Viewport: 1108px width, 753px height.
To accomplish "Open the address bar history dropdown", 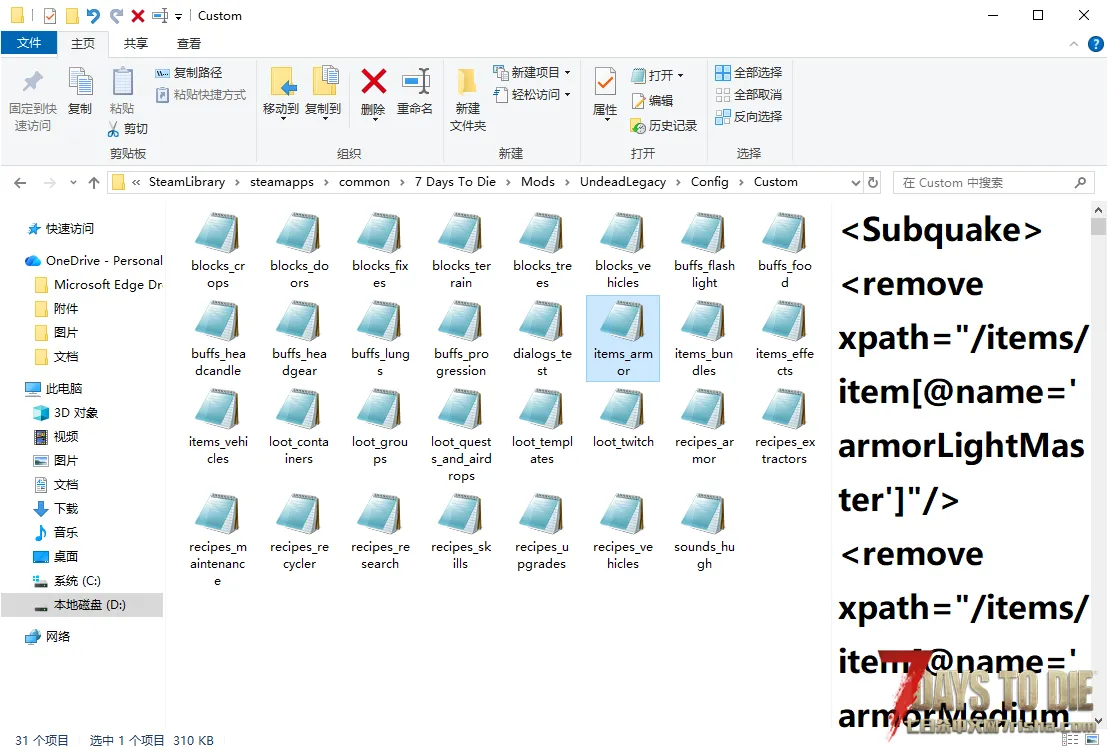I will [855, 182].
